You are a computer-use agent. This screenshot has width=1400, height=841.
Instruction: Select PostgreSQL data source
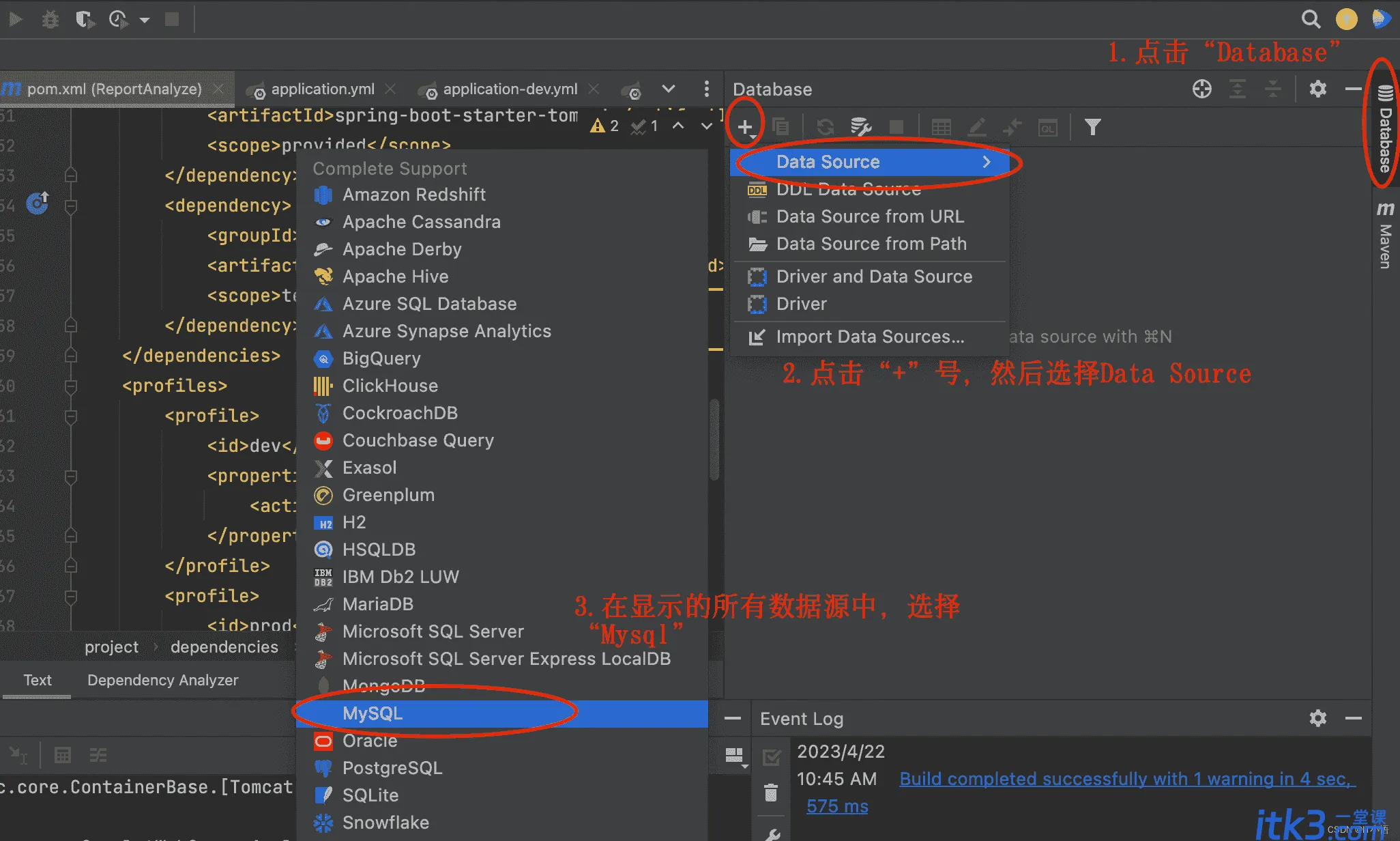(x=502, y=768)
